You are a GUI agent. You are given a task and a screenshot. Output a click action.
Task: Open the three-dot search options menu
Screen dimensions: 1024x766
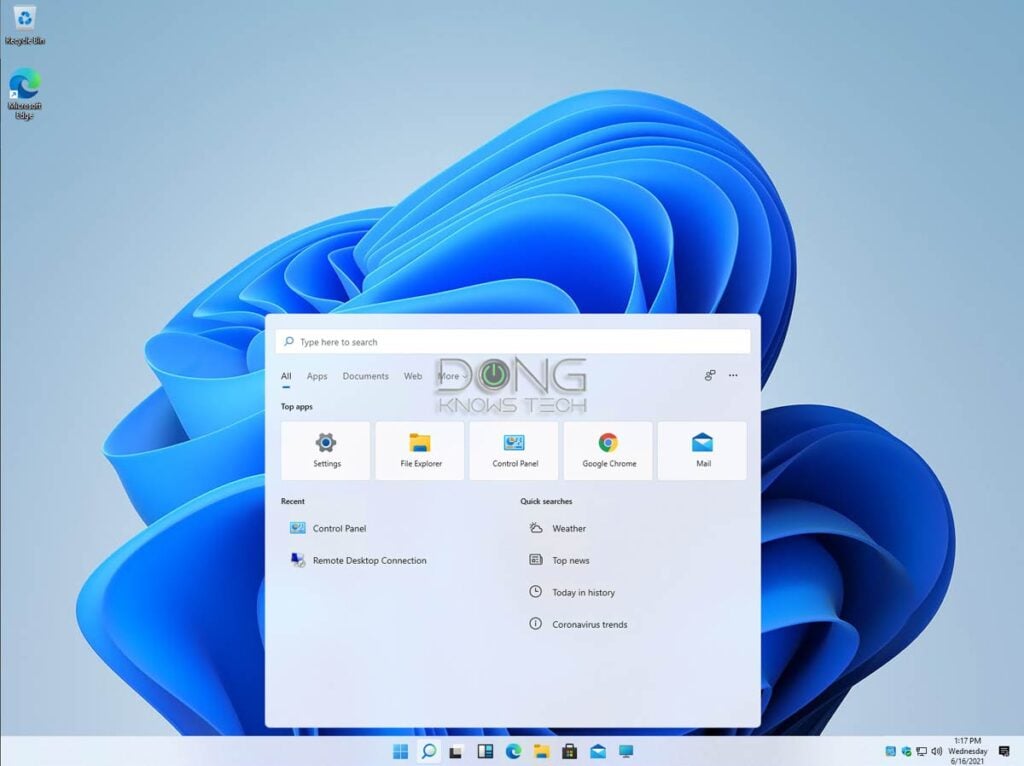tap(733, 375)
